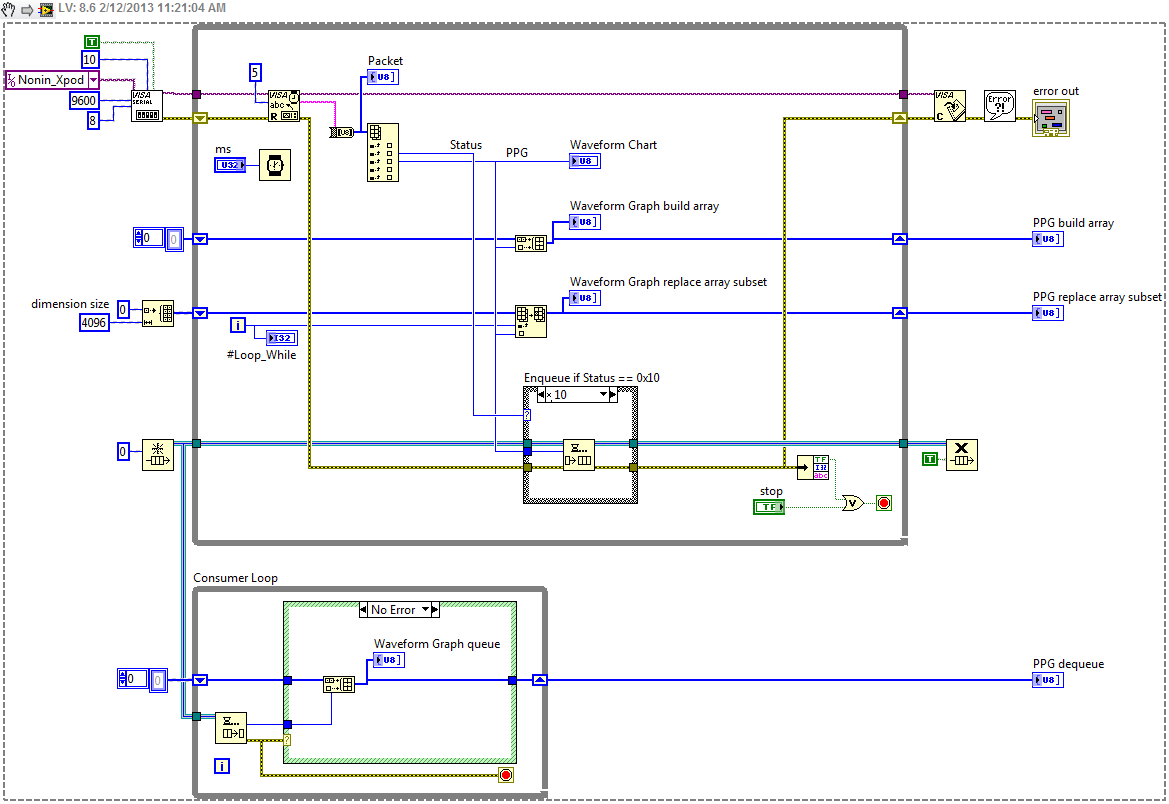
Task: Click the Waveform Chart U8 terminal
Action: tap(584, 160)
